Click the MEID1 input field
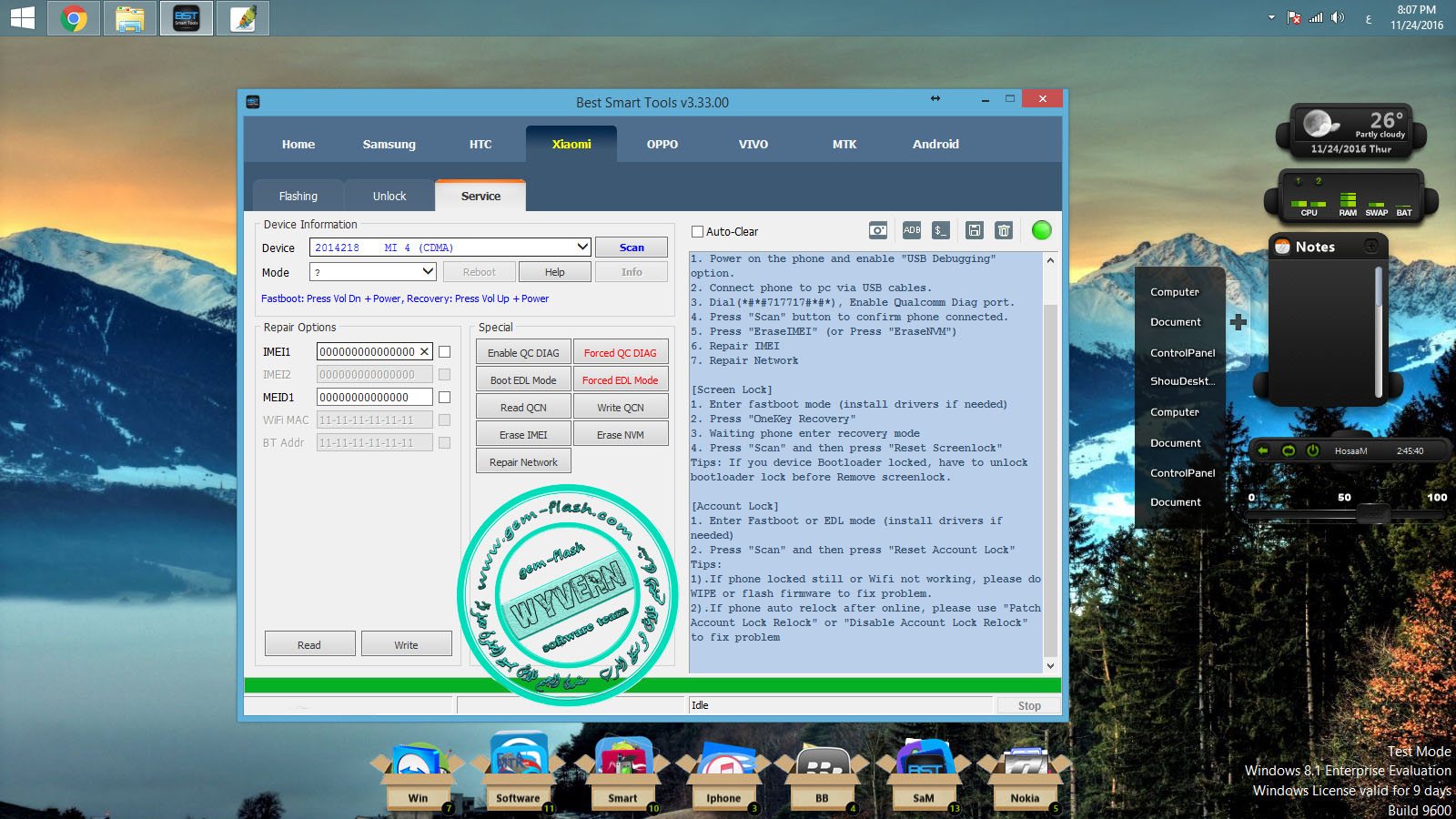The width and height of the screenshot is (1456, 819). 375,397
